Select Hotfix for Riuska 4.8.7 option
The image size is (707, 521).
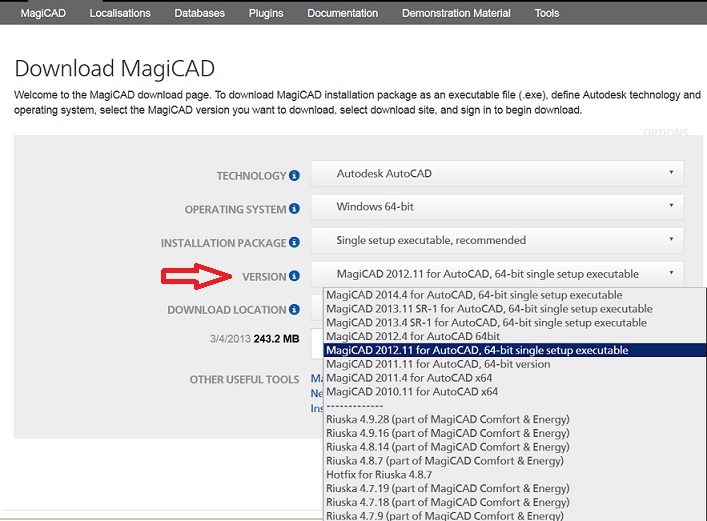click(x=514, y=475)
